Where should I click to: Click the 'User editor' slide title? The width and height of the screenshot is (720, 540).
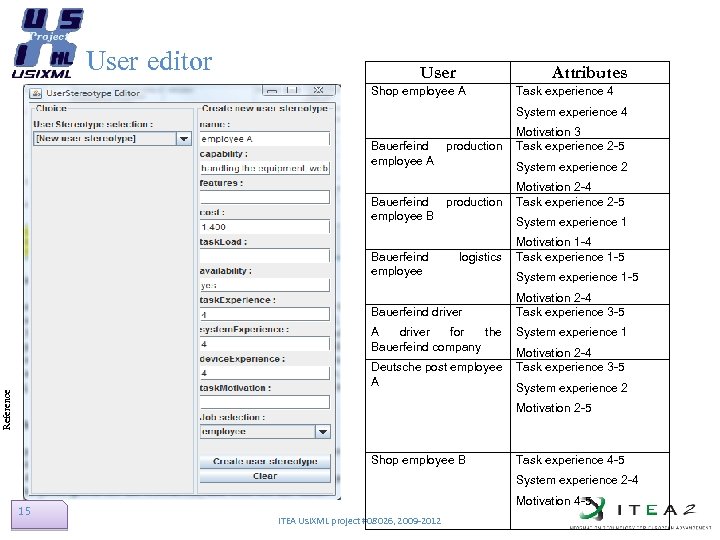149,62
